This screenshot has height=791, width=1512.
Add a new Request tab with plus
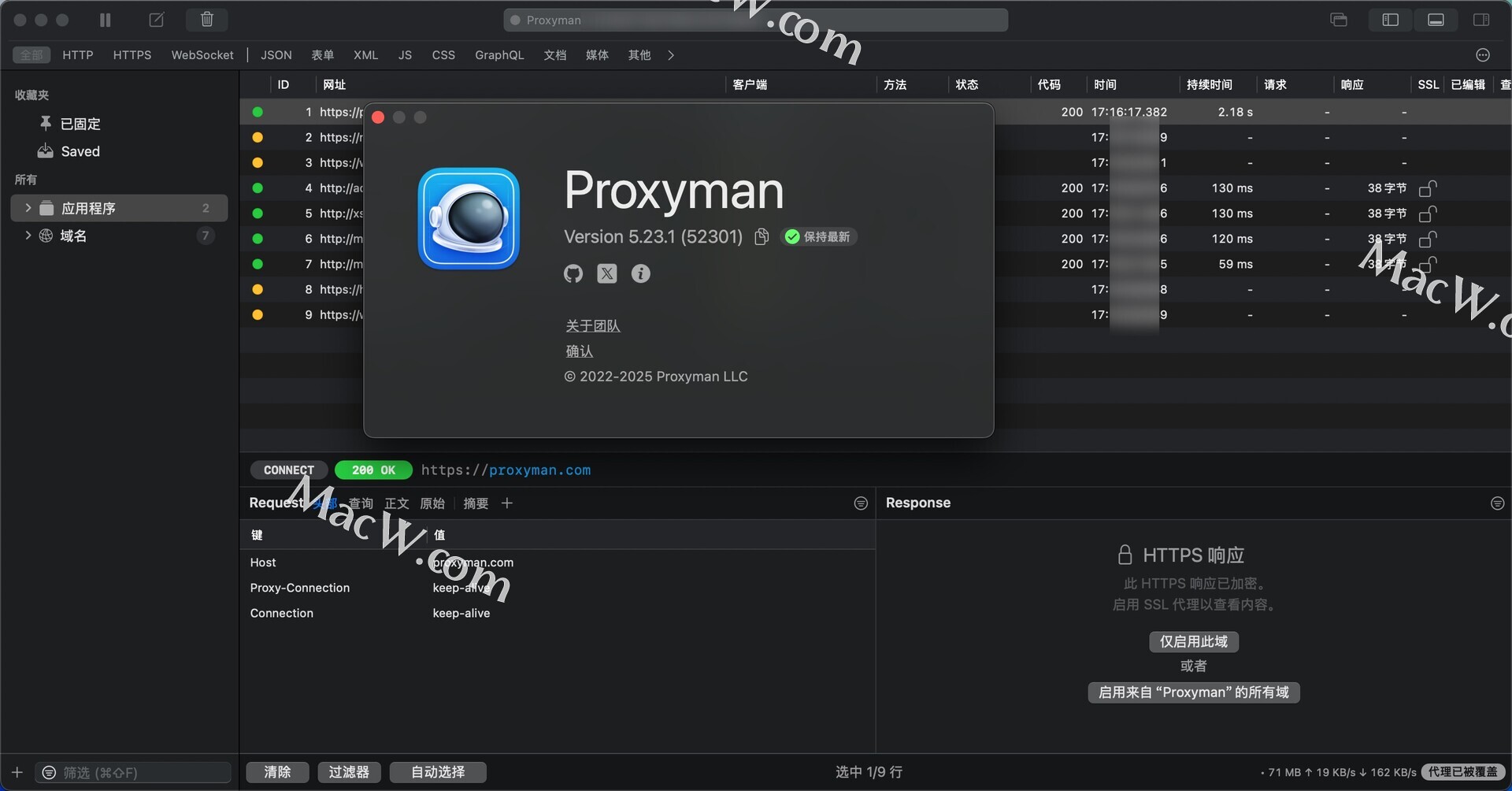tap(507, 503)
